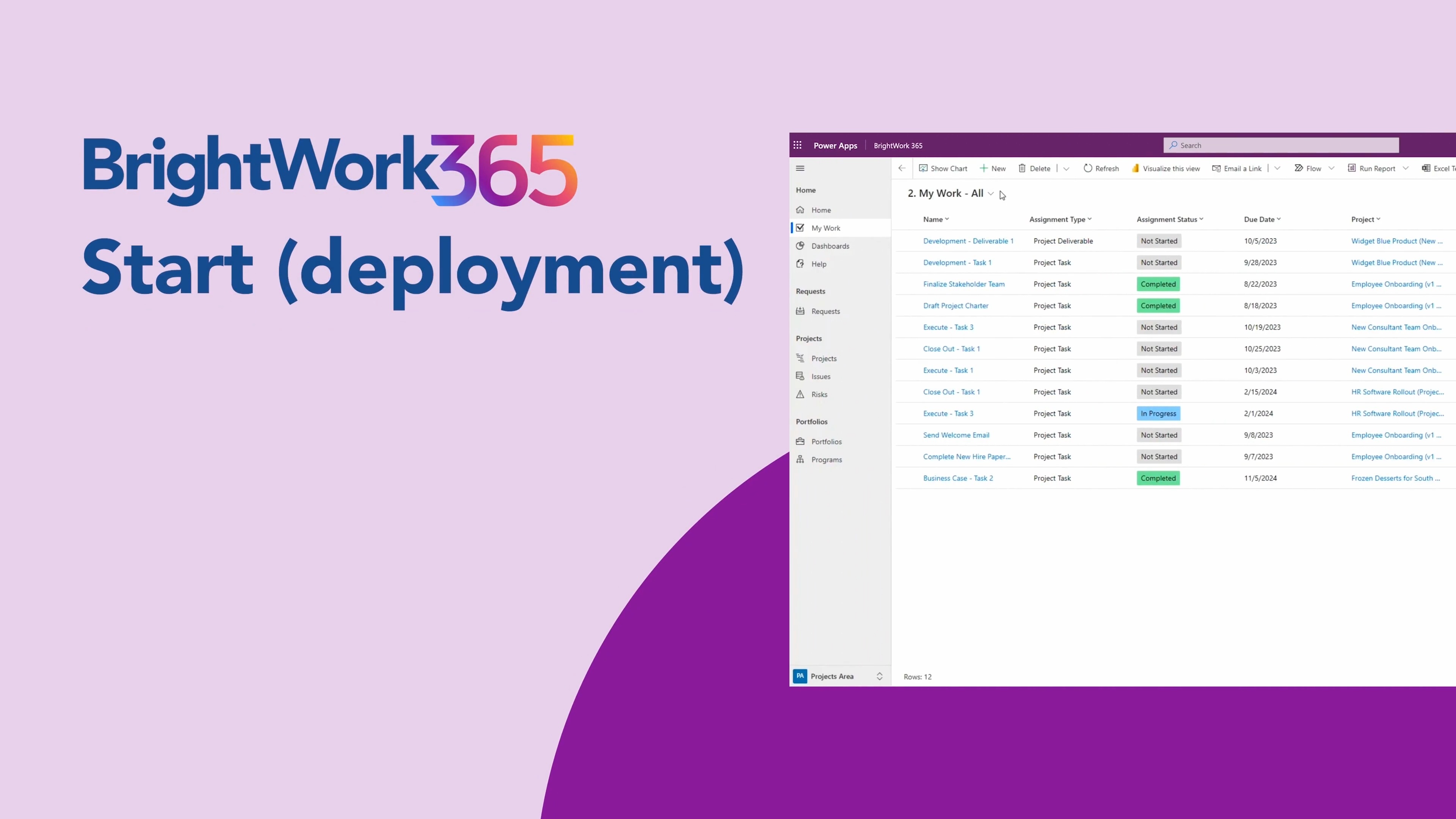1456x819 pixels.
Task: Open the Dashboards sidebar item
Action: pyautogui.click(x=830, y=246)
